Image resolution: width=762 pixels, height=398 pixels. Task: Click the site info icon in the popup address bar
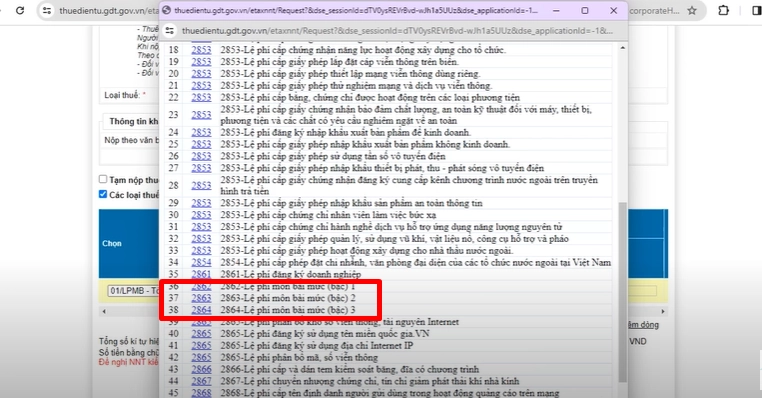170,31
